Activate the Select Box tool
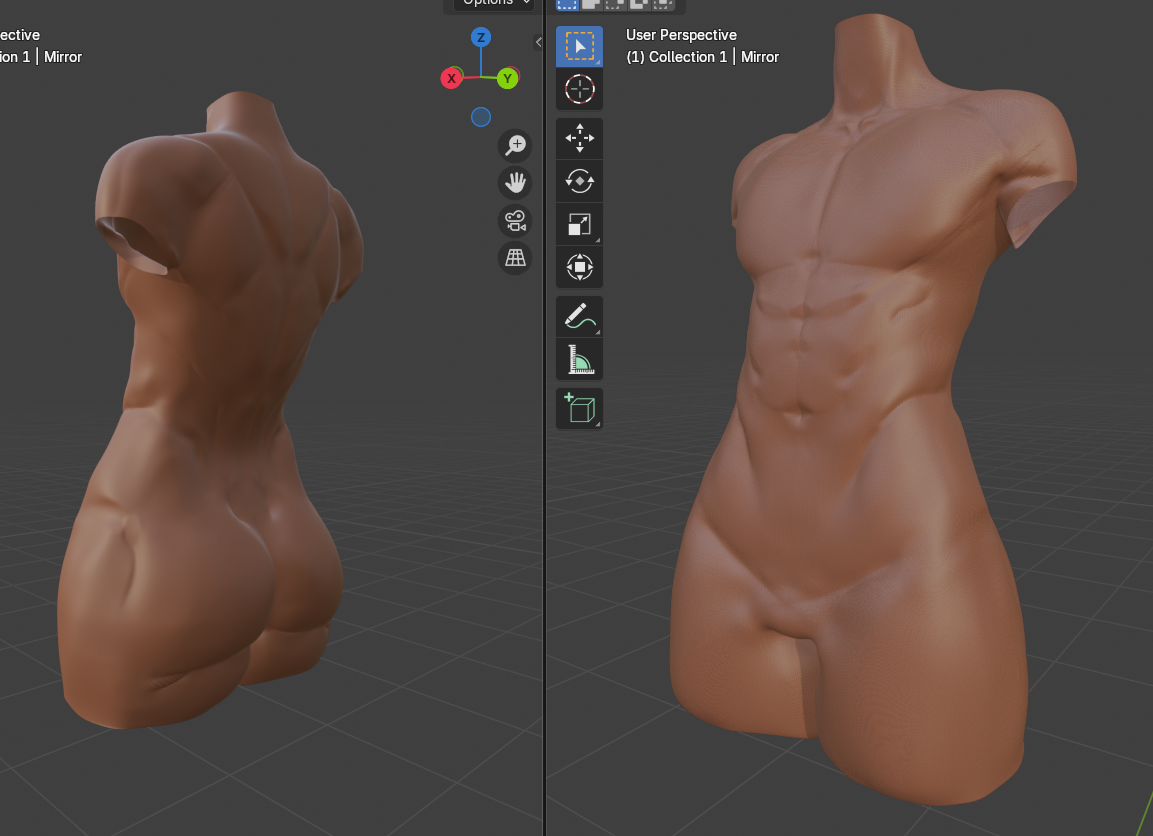The image size is (1153, 836). 579,46
